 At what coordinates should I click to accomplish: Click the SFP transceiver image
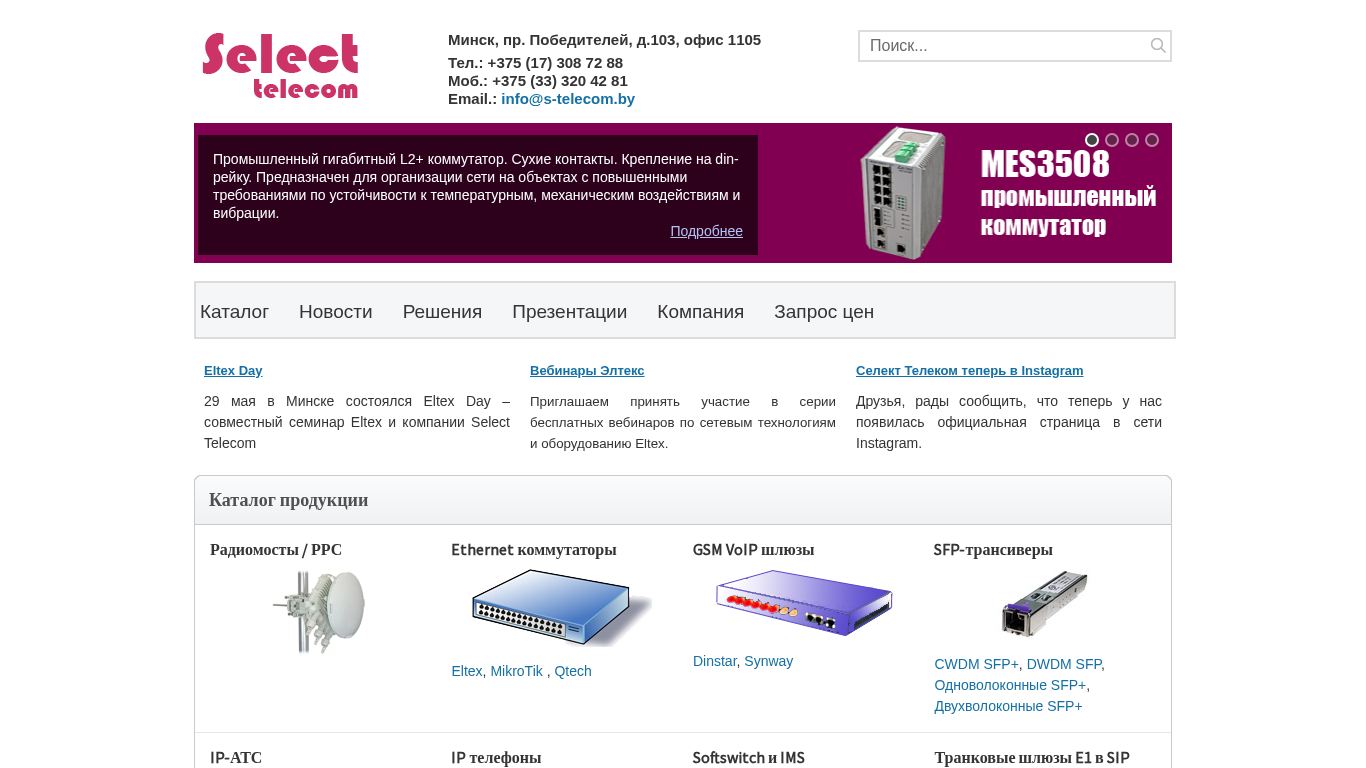pyautogui.click(x=1045, y=603)
